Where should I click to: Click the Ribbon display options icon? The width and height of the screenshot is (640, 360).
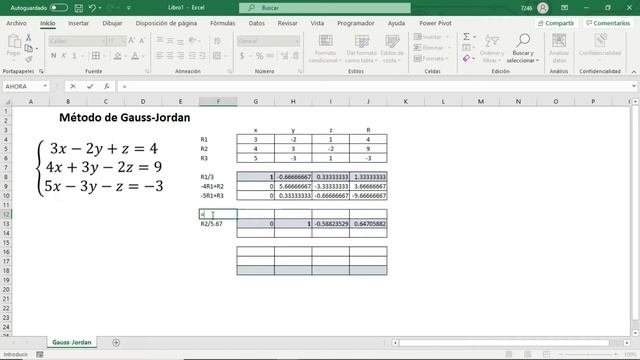pos(564,8)
